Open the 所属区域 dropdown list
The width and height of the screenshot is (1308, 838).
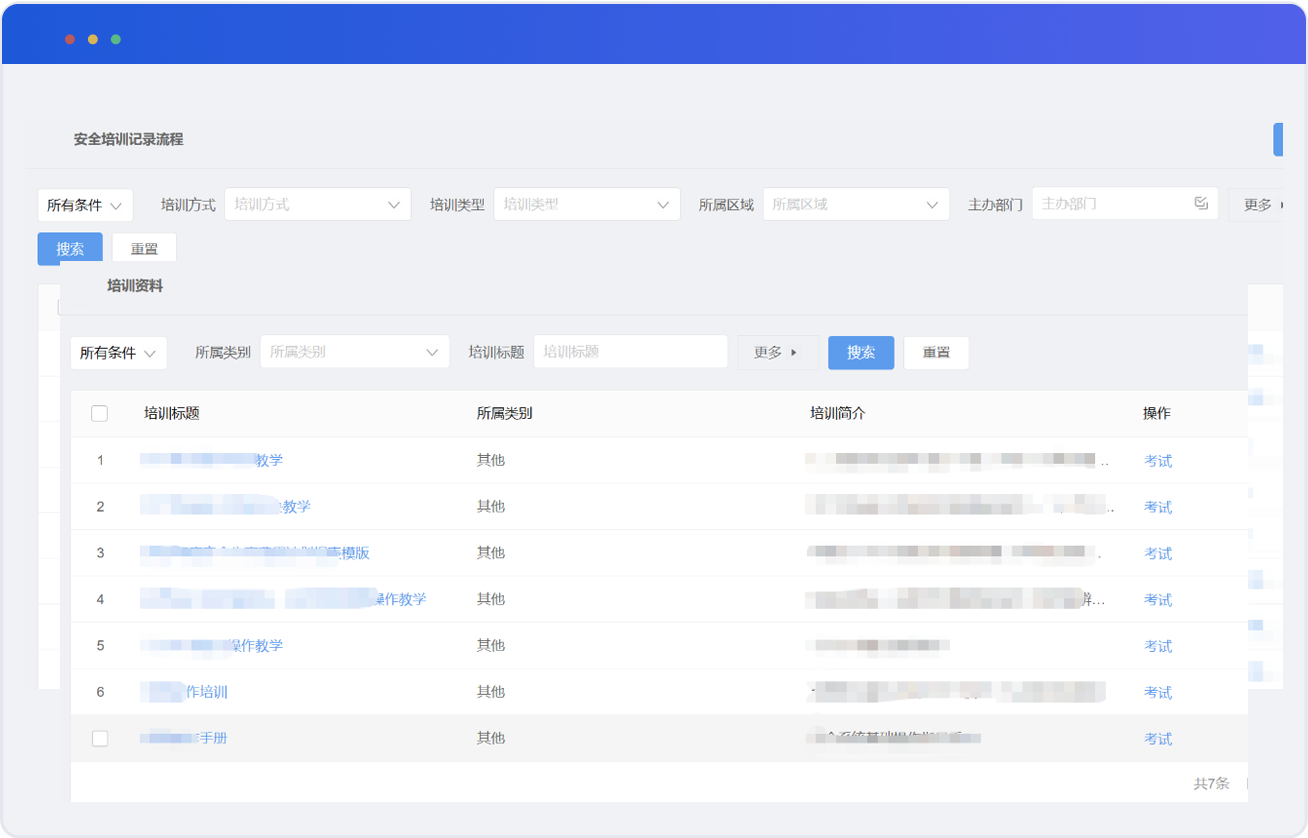855,204
